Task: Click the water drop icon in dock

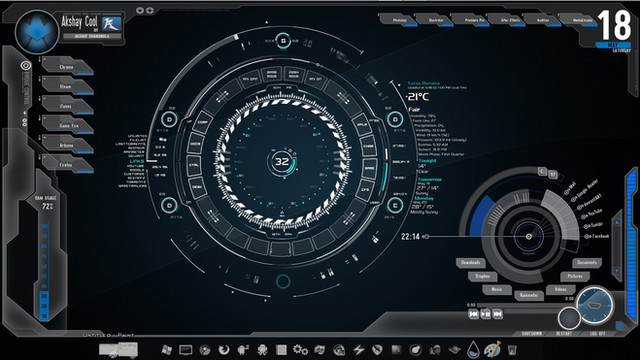Action: pyautogui.click(x=473, y=349)
